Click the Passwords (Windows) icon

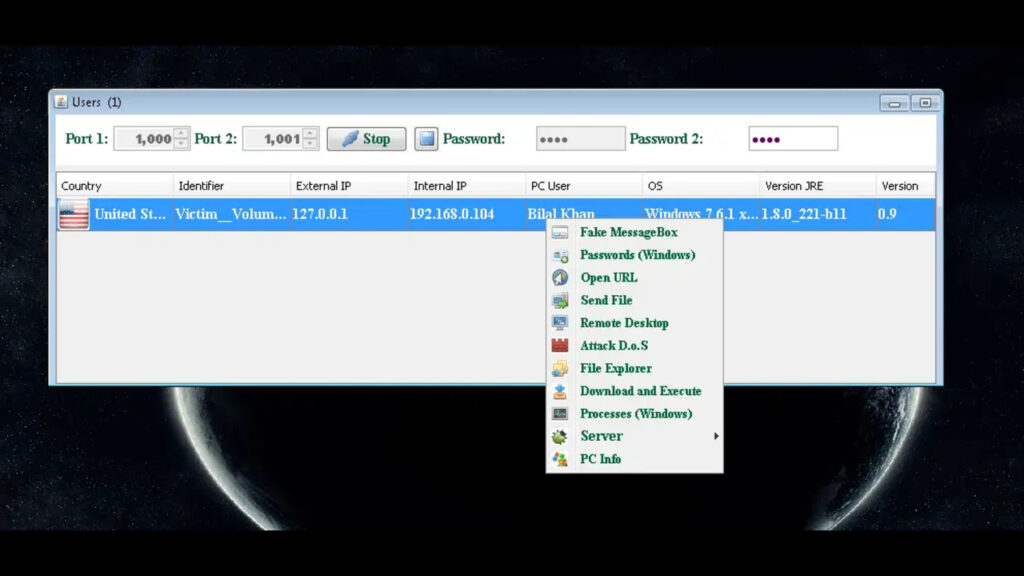(x=560, y=255)
